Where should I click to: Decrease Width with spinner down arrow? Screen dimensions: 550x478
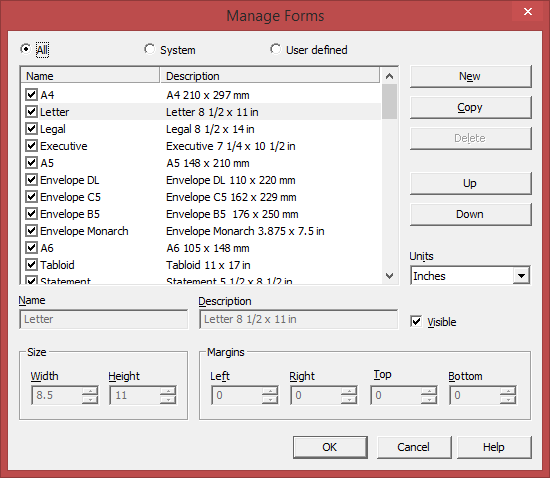pos(90,400)
